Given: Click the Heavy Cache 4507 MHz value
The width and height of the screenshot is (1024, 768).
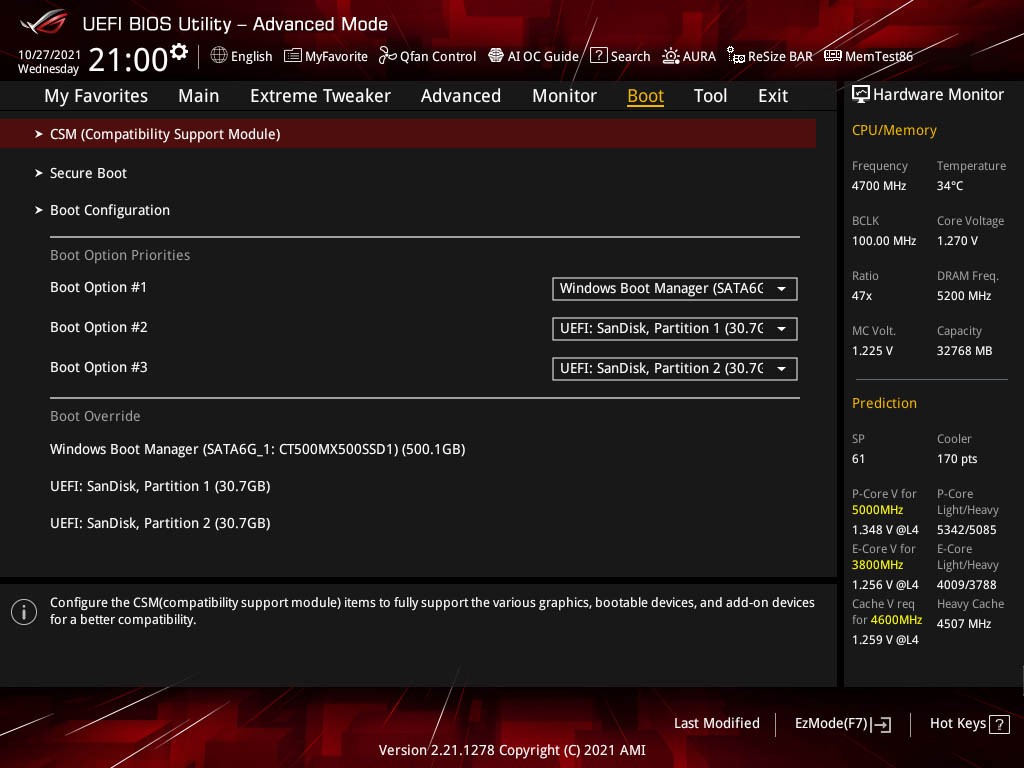Looking at the screenshot, I should tap(964, 624).
